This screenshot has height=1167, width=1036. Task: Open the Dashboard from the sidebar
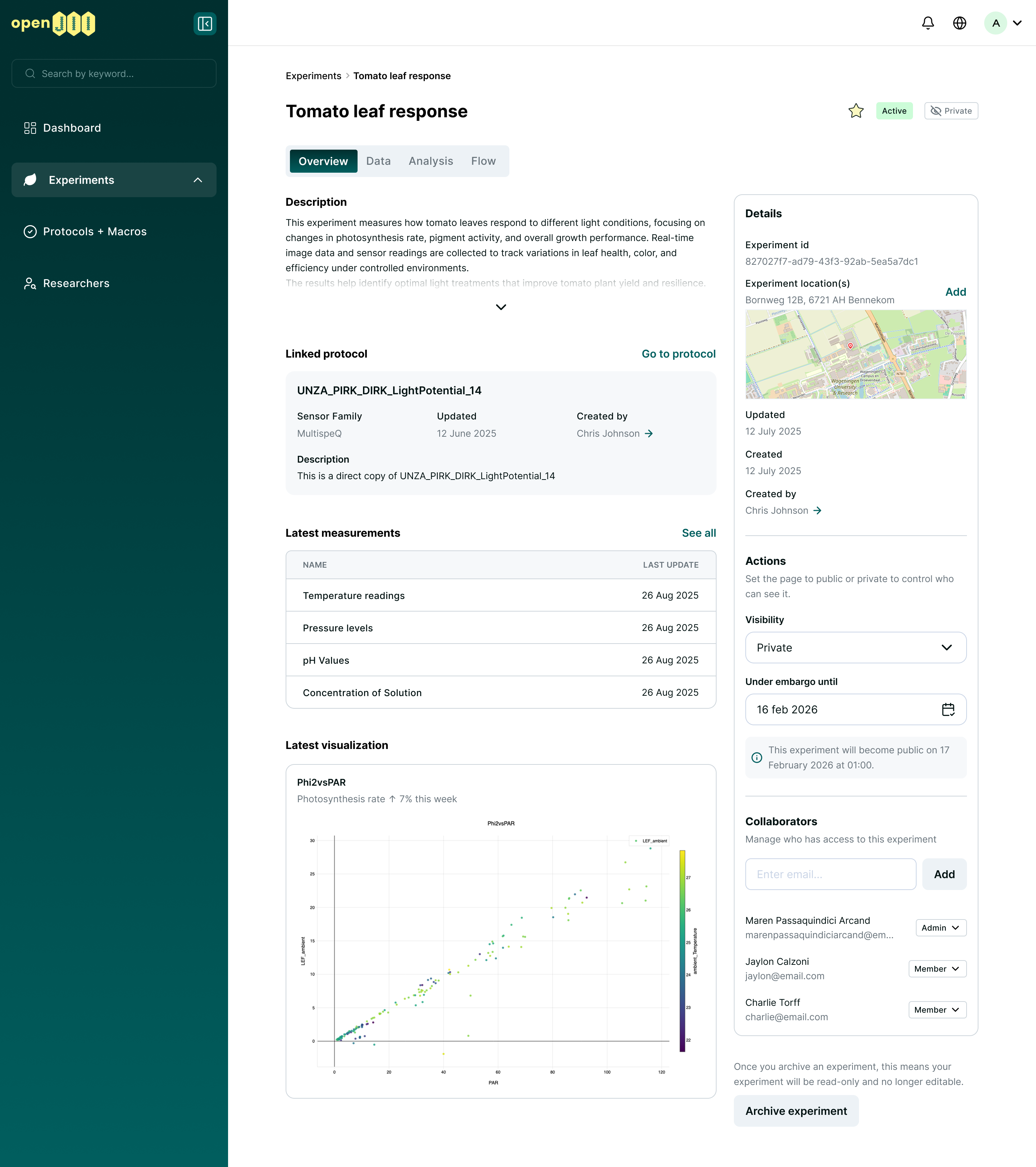[x=72, y=127]
